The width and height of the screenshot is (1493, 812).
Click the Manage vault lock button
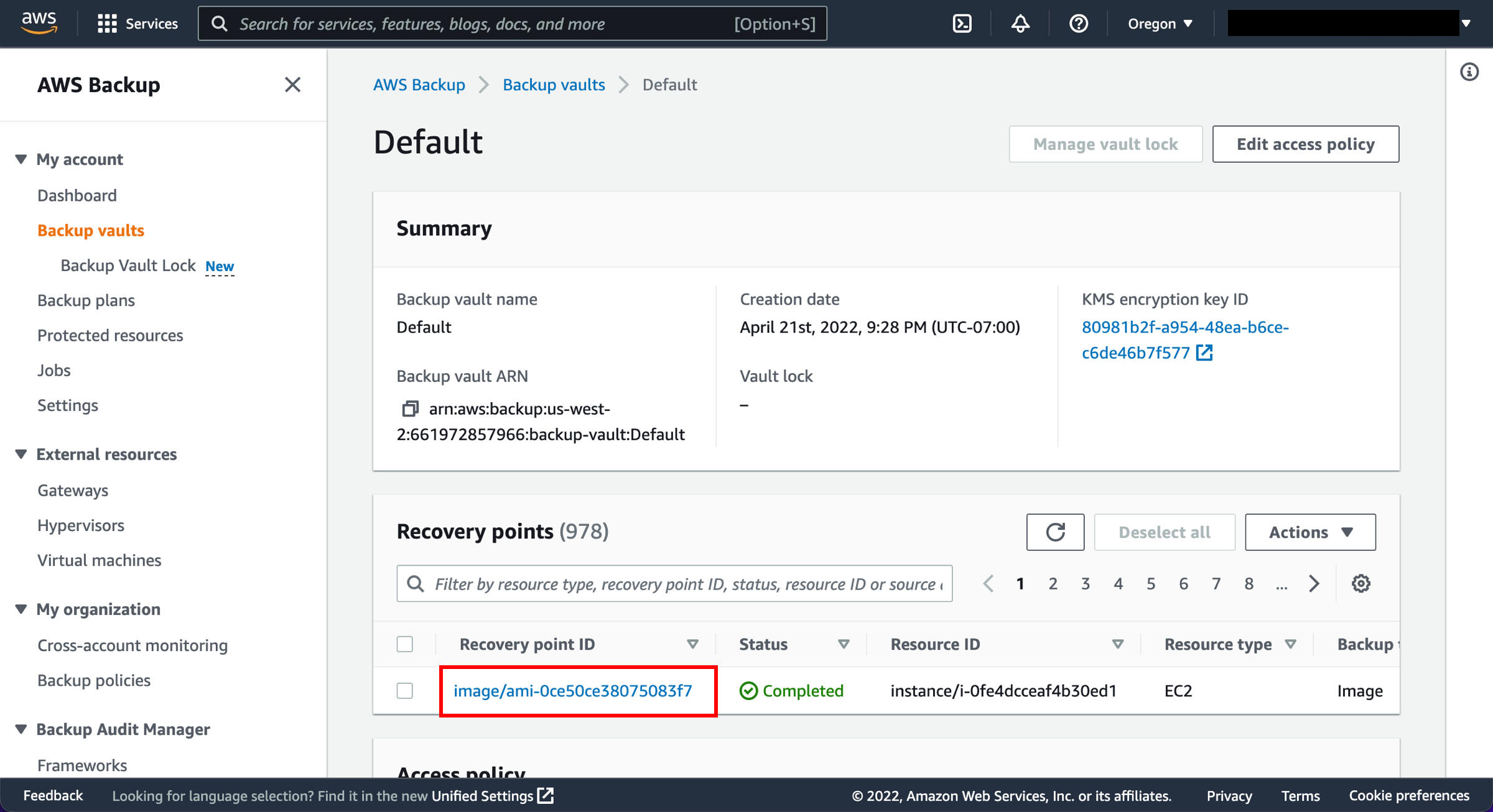coord(1105,144)
